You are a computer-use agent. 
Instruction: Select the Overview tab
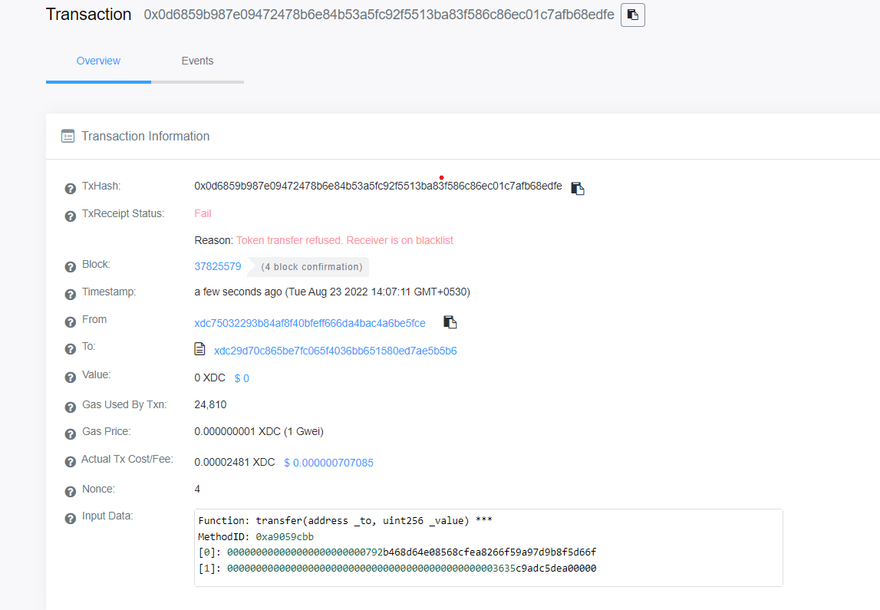click(98, 61)
